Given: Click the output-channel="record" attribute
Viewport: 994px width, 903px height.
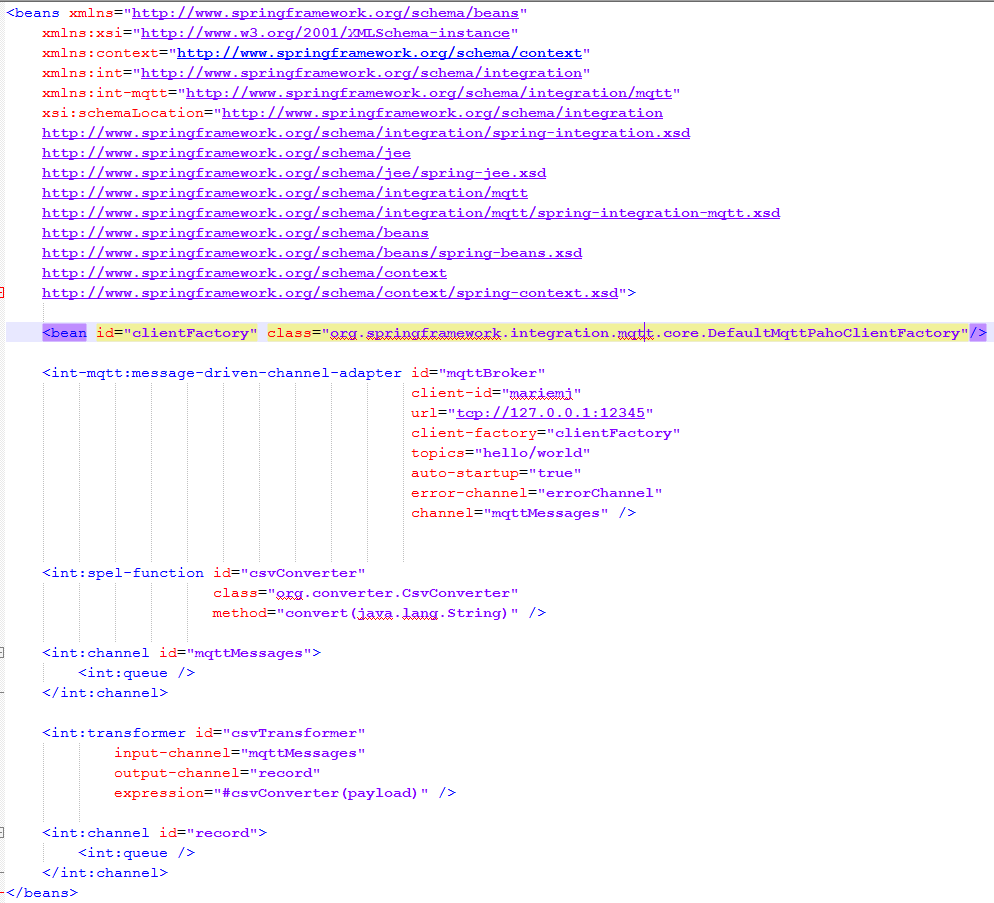Looking at the screenshot, I should tap(217, 773).
